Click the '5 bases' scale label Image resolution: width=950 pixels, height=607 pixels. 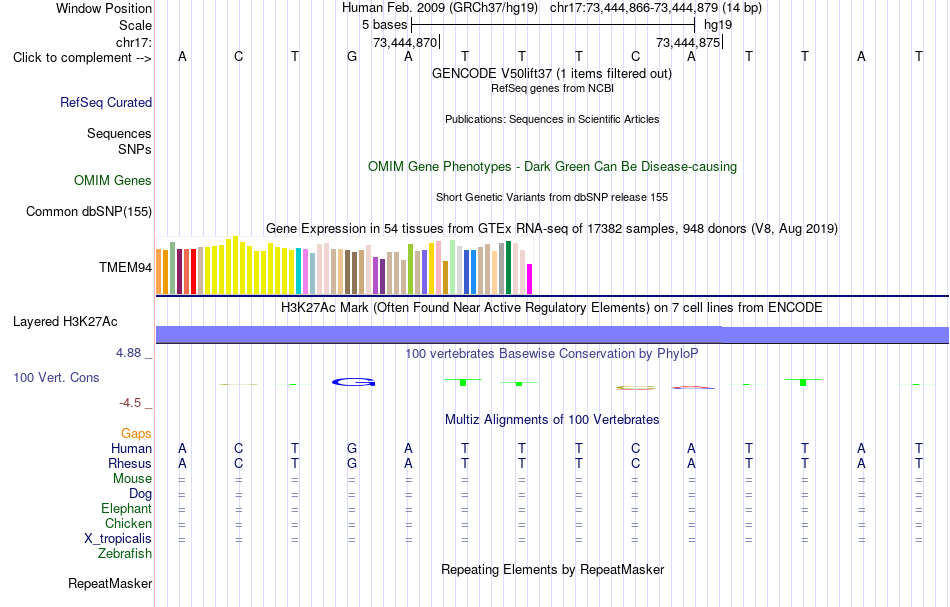(x=385, y=25)
